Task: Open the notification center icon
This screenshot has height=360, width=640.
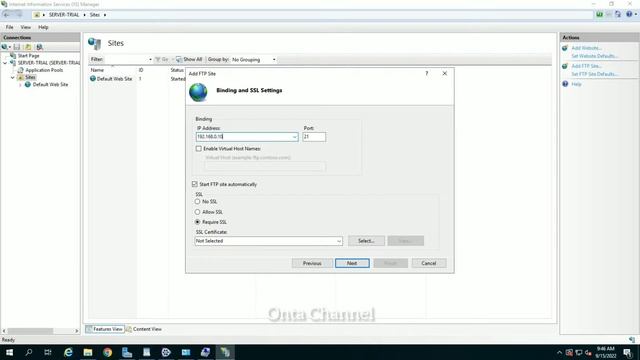Action: [628, 353]
